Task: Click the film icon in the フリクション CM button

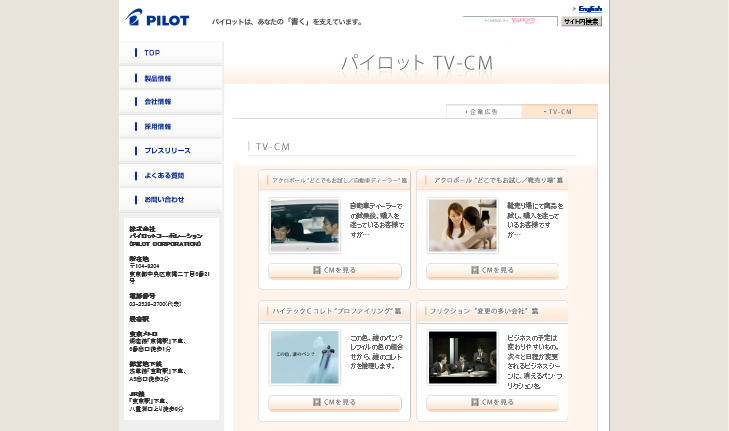Action: pyautogui.click(x=475, y=402)
